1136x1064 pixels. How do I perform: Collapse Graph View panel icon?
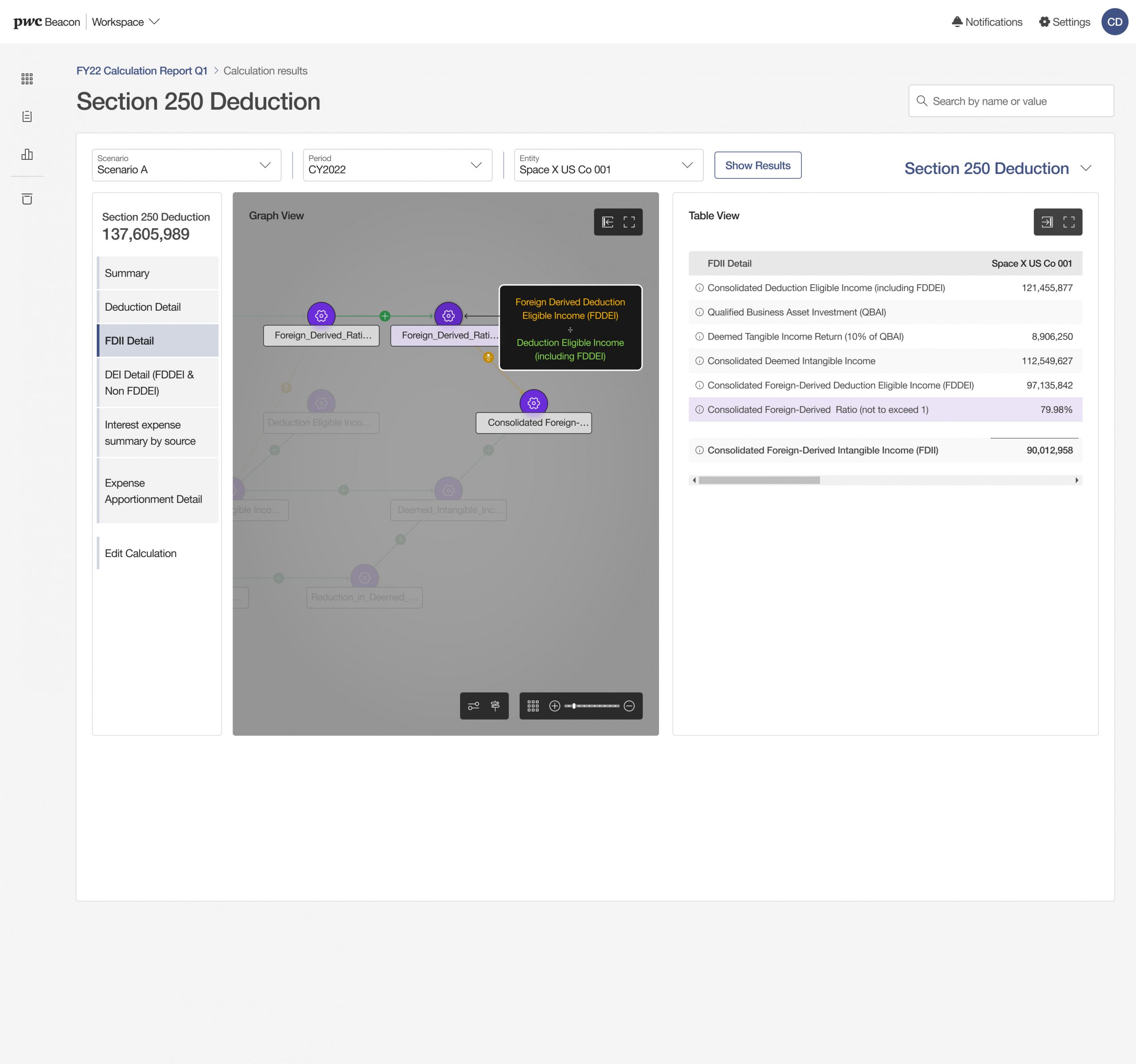(x=607, y=222)
